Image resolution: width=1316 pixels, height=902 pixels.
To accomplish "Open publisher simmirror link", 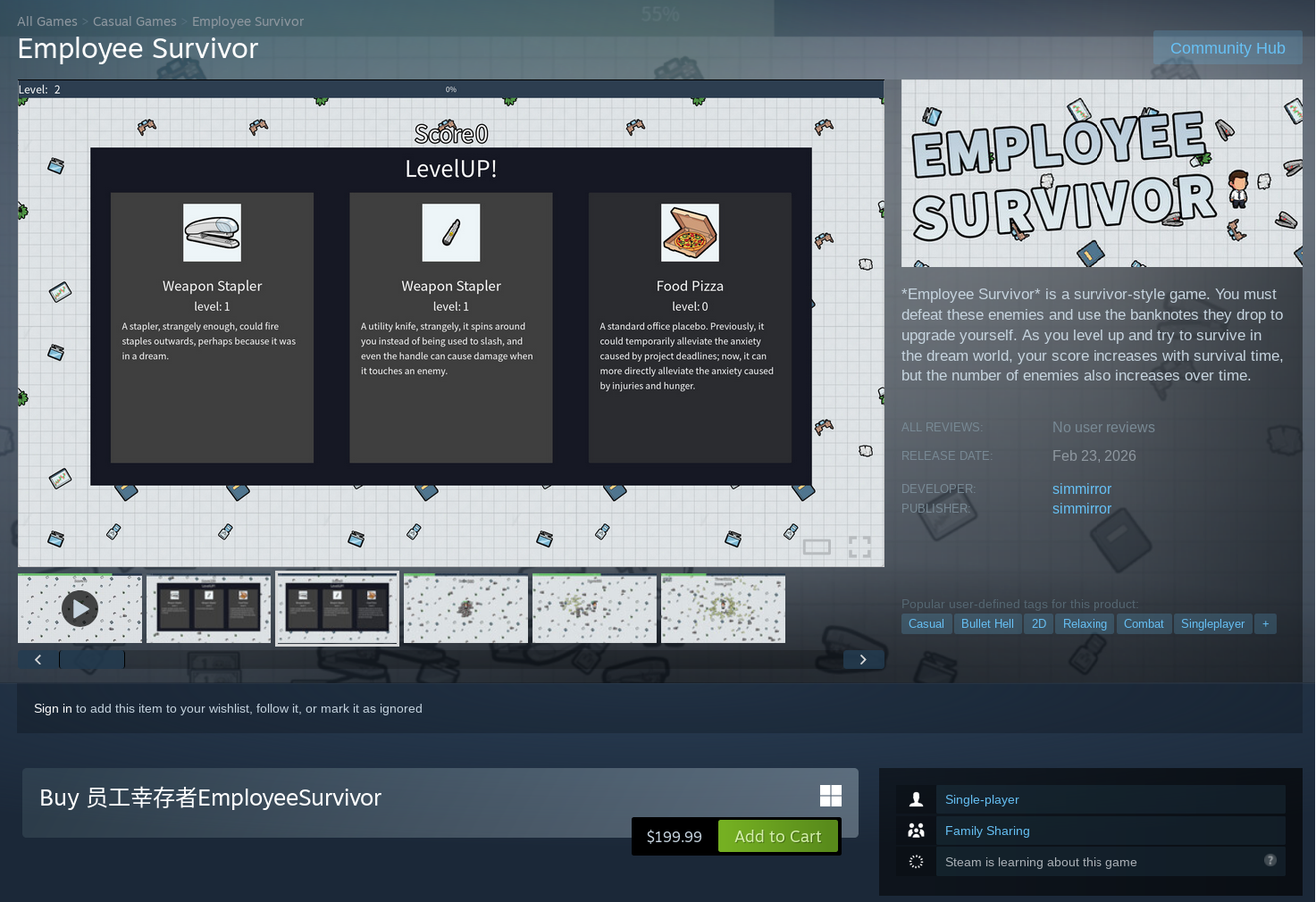I will coord(1082,508).
